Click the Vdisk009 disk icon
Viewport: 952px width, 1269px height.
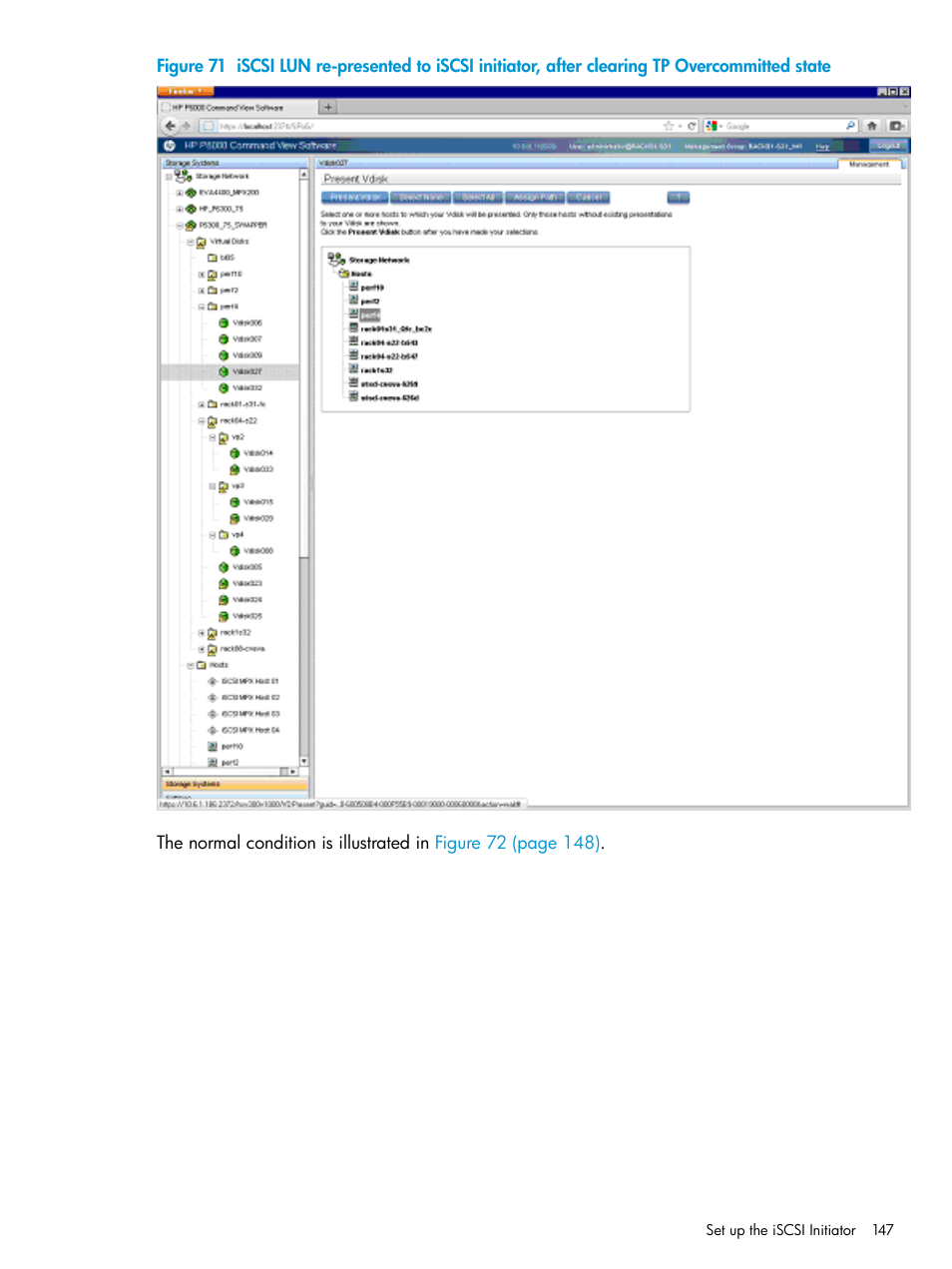224,355
